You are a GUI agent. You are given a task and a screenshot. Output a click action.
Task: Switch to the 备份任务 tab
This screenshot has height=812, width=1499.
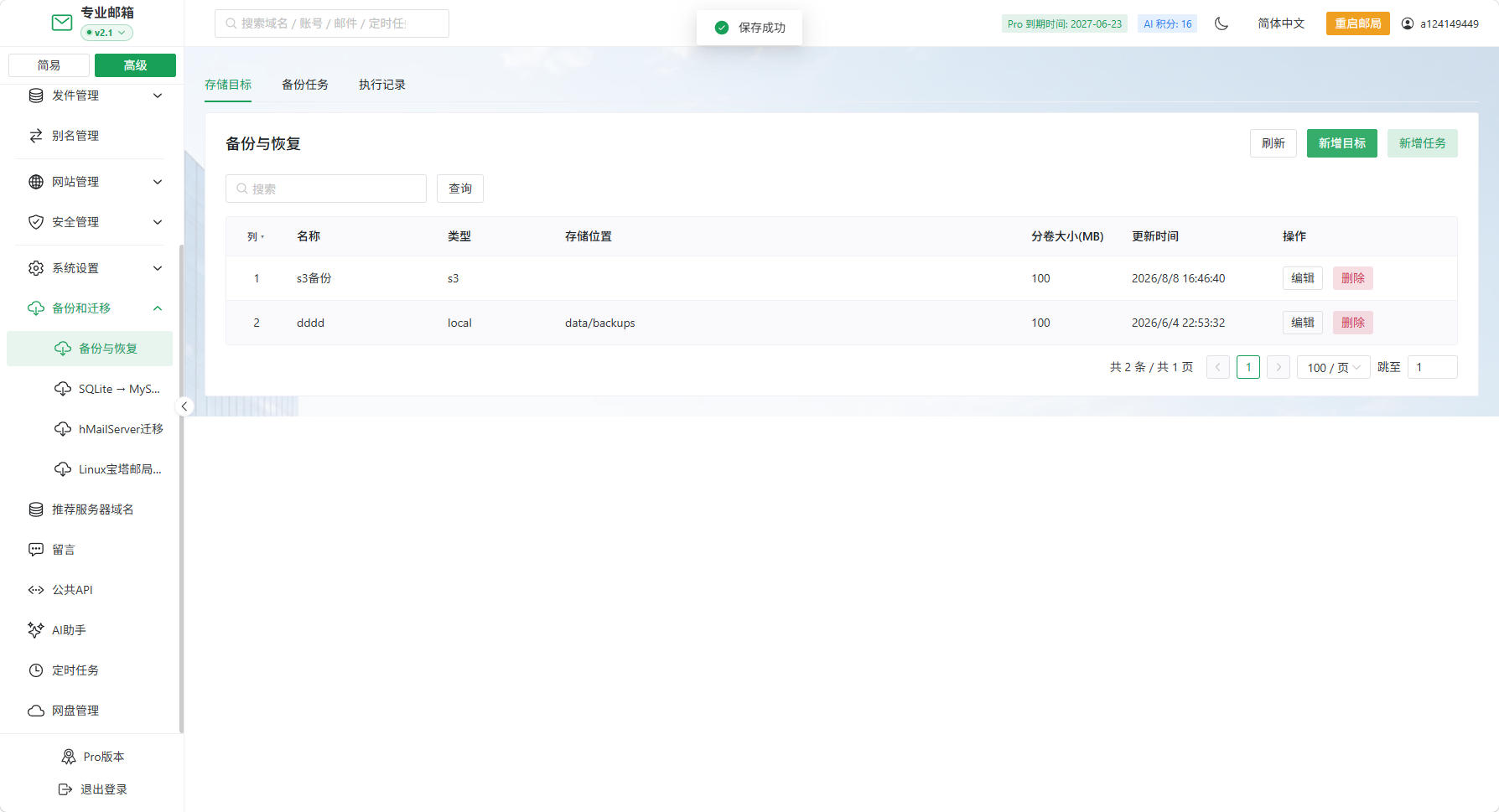click(x=305, y=85)
